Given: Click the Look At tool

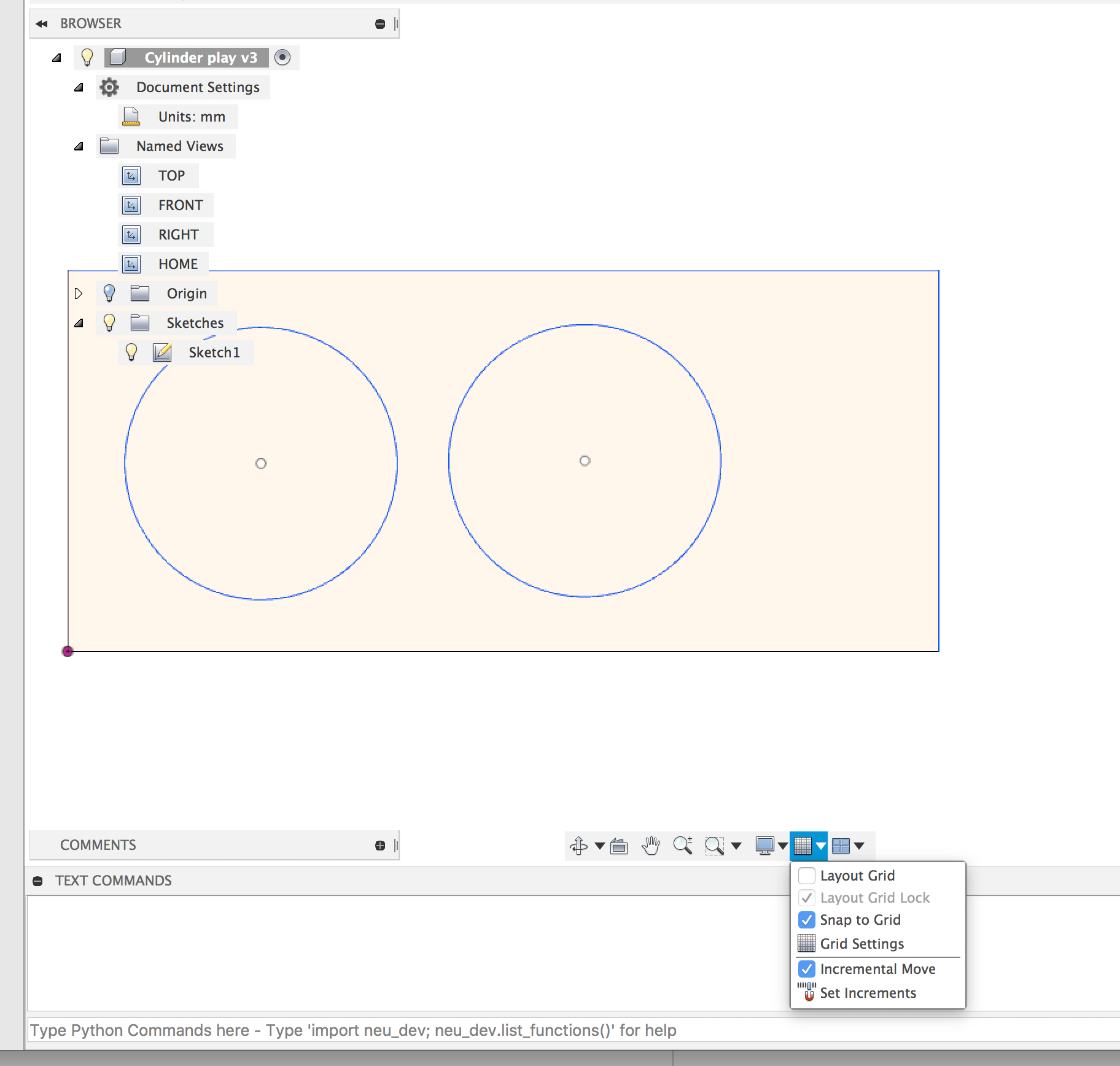Looking at the screenshot, I should (x=619, y=846).
